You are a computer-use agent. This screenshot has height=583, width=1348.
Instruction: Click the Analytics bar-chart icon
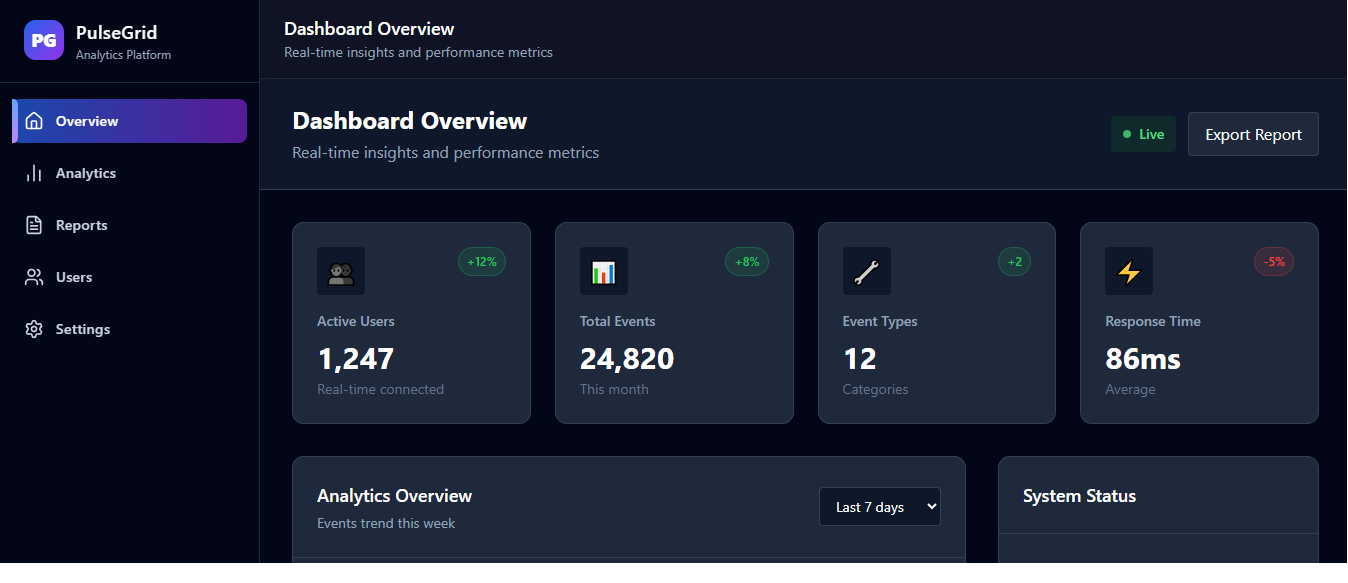(x=34, y=172)
